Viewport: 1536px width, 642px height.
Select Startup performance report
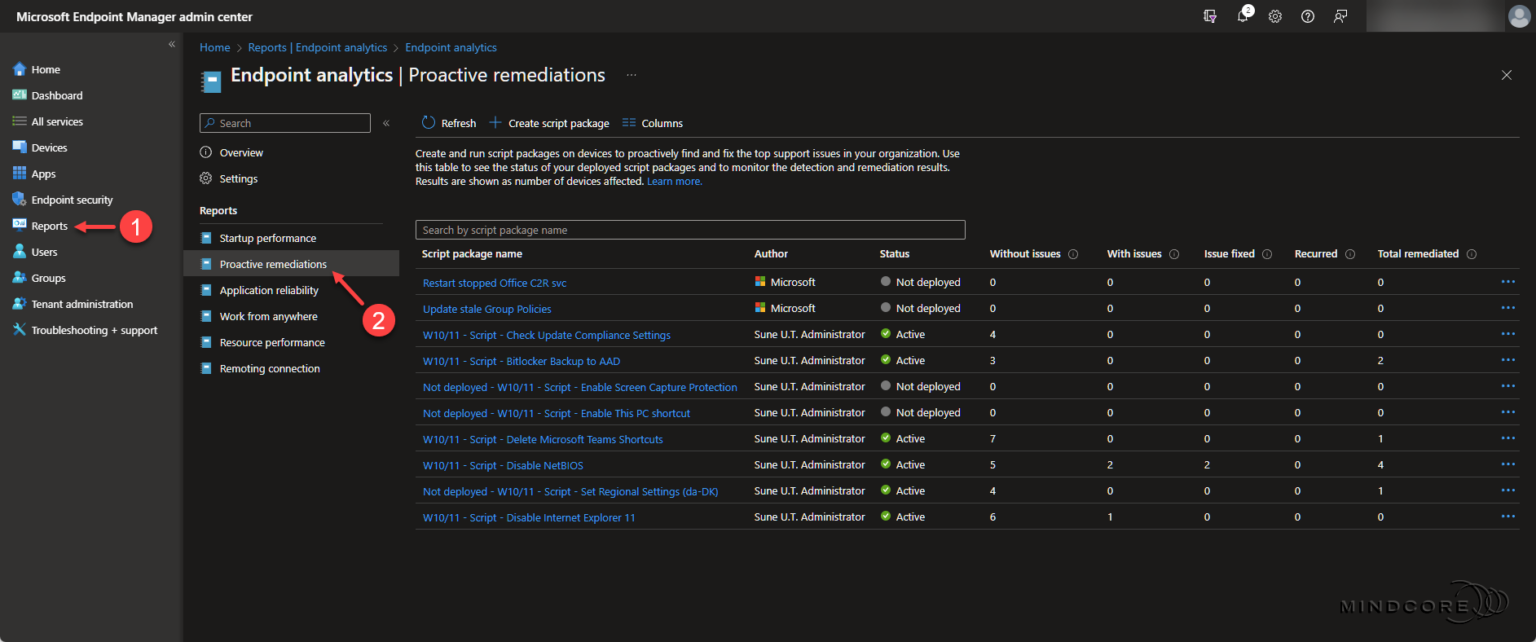point(267,238)
